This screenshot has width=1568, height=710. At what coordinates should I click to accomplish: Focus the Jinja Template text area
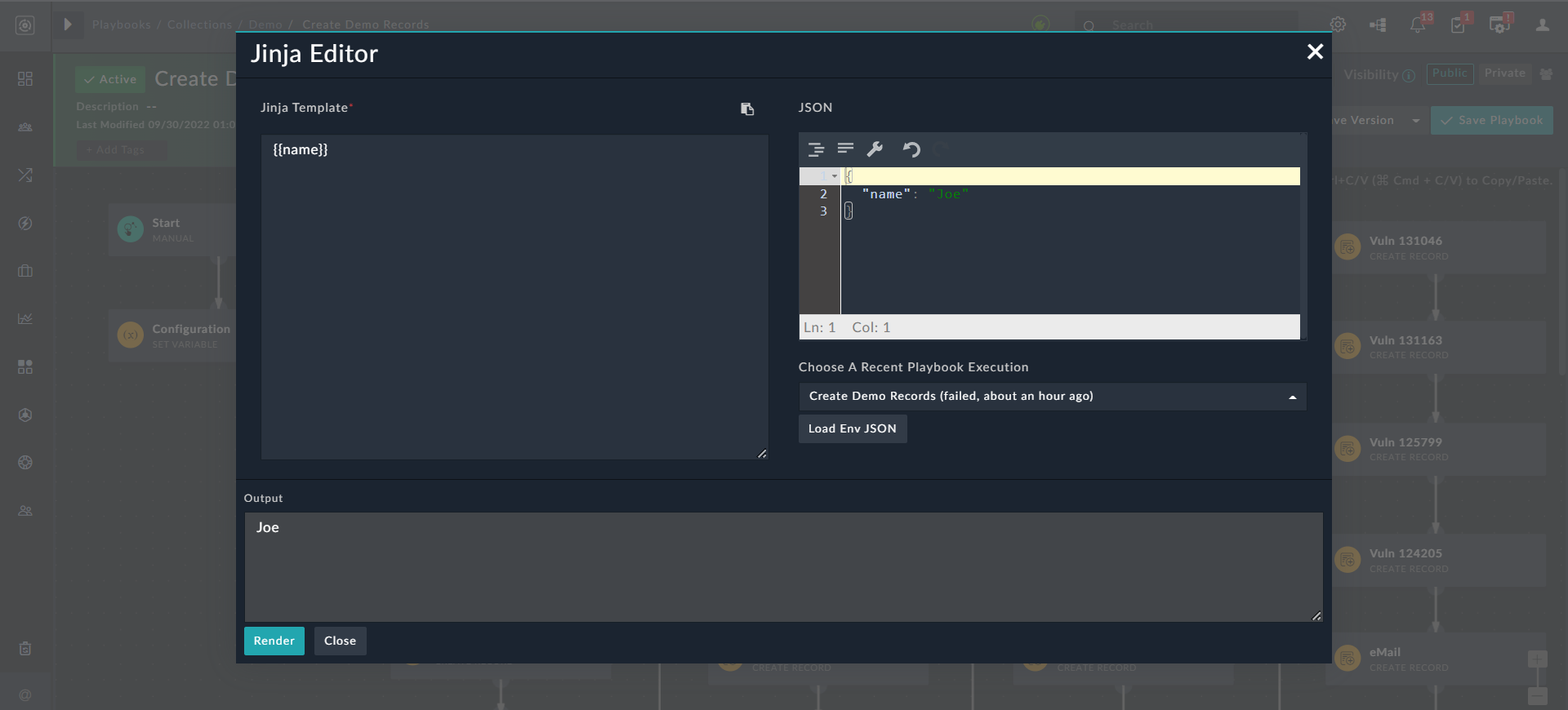click(x=514, y=297)
